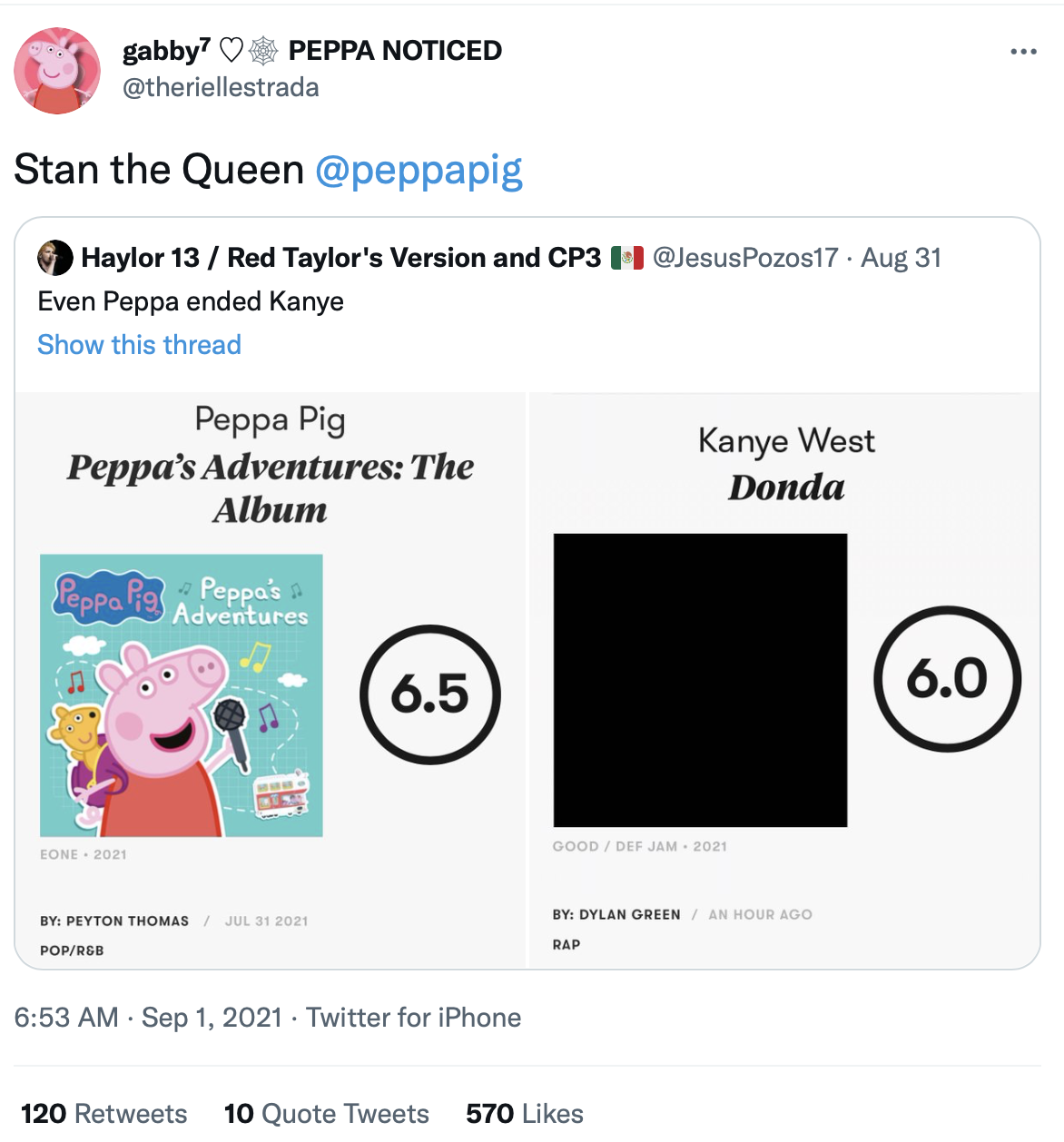Open @JesusPozos17 profile handle
The height and width of the screenshot is (1142, 1064).
[x=745, y=258]
